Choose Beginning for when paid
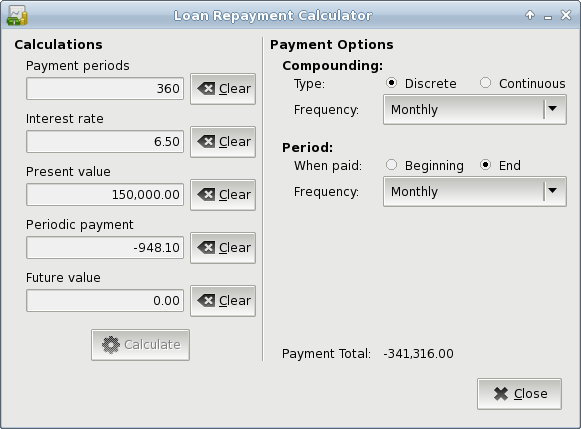581x429 pixels. tap(391, 164)
